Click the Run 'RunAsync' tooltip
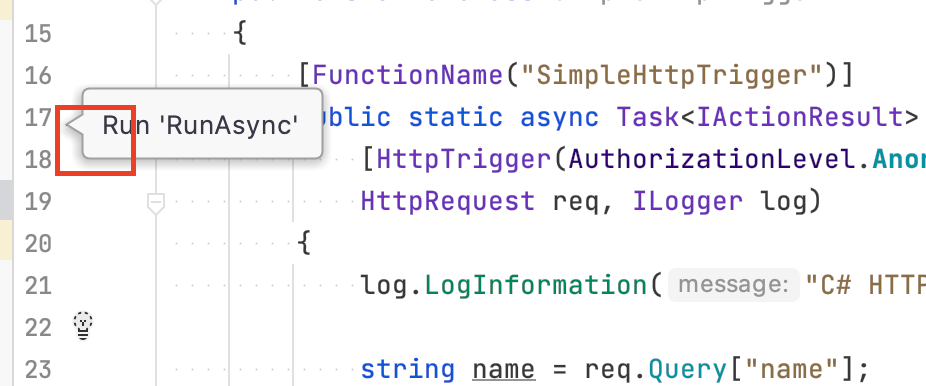Viewport: 926px width, 386px height. (x=202, y=125)
